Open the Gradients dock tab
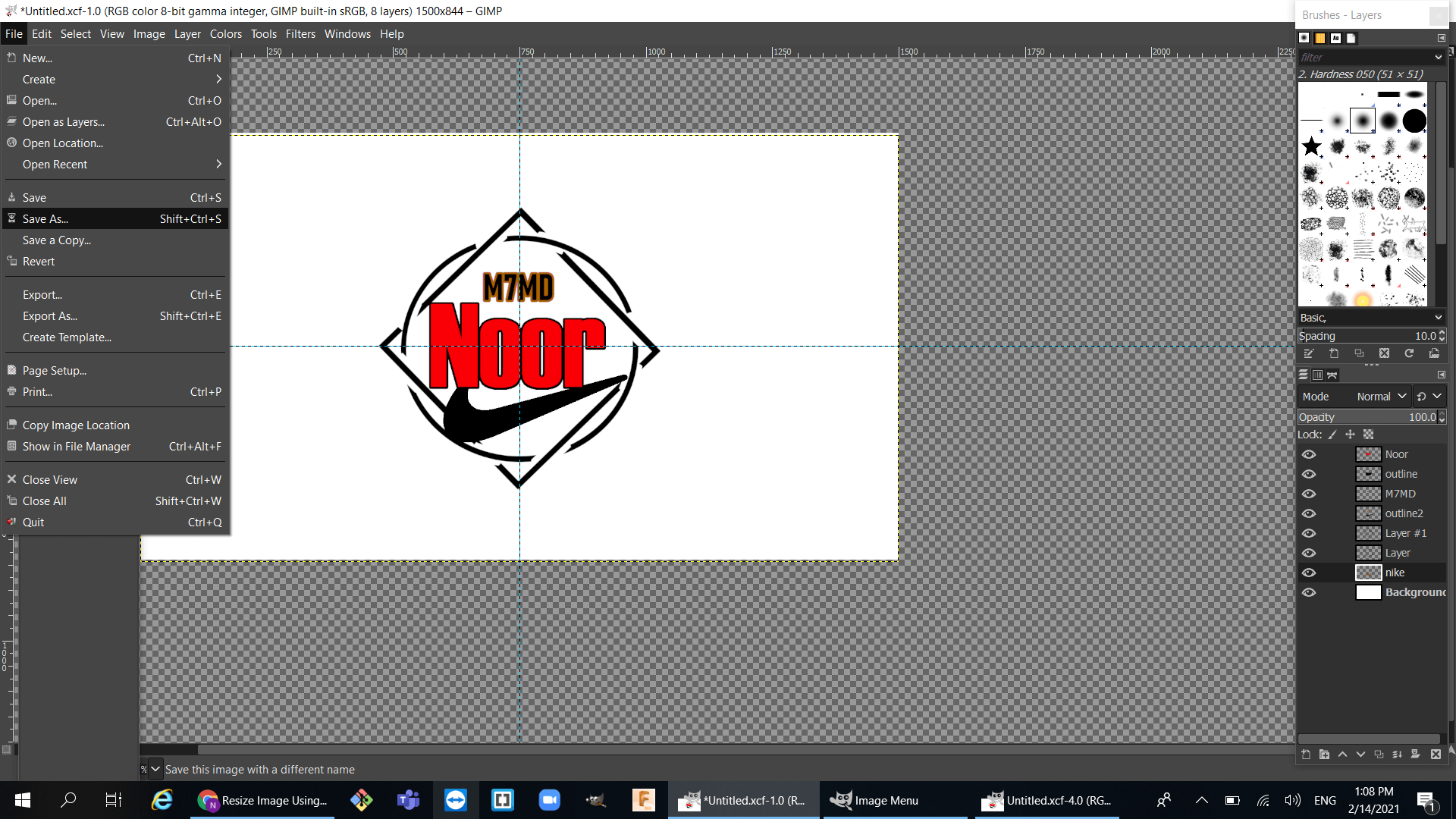 click(1319, 38)
